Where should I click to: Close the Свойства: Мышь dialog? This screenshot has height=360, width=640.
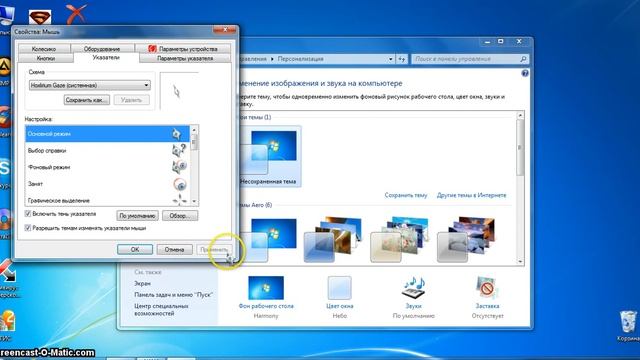pos(224,30)
